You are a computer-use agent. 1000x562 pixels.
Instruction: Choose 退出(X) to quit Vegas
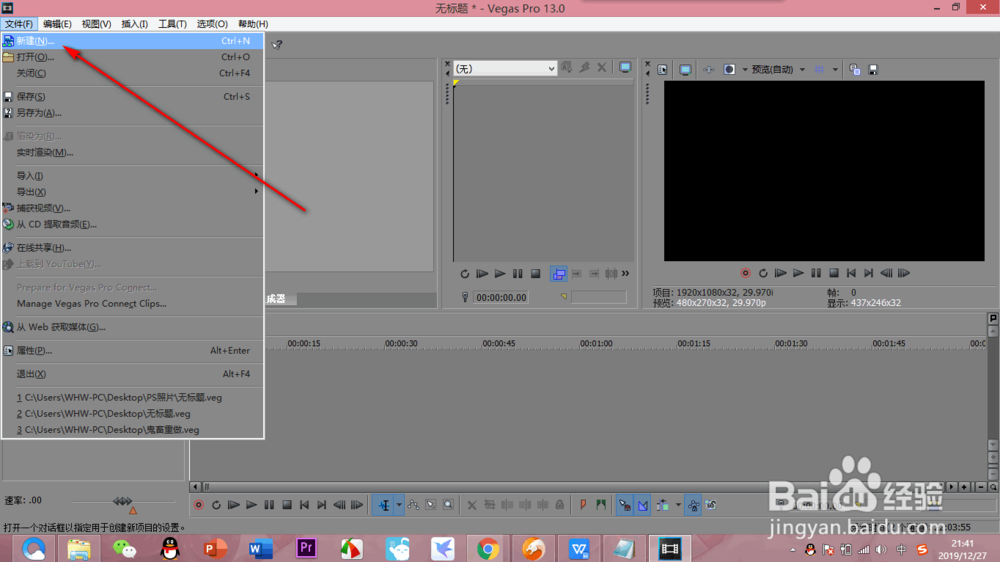tap(133, 374)
